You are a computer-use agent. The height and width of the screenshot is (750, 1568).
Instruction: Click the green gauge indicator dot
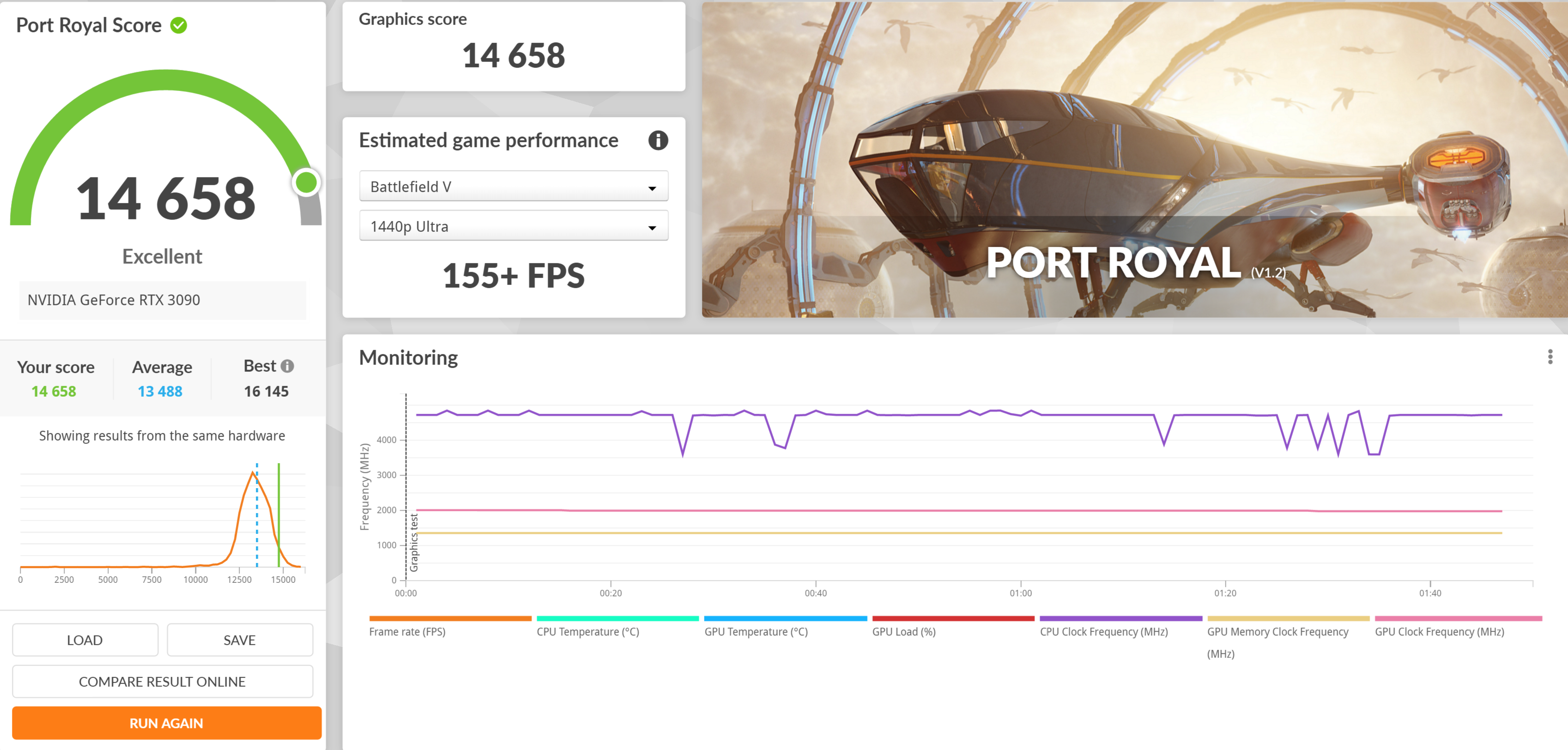[306, 182]
